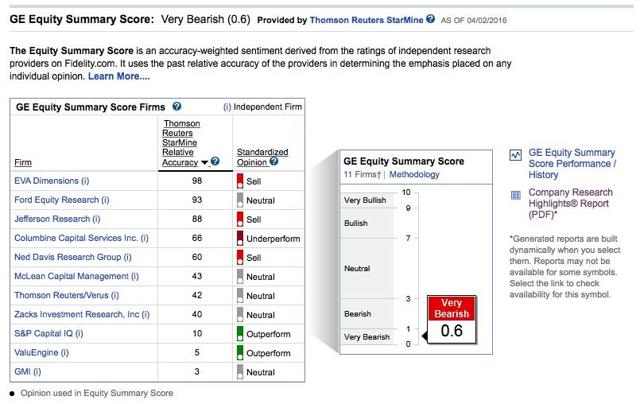Click accuracy value 93 for Ford Equity Research
Screen dimensions: 640x404
pyautogui.click(x=197, y=200)
